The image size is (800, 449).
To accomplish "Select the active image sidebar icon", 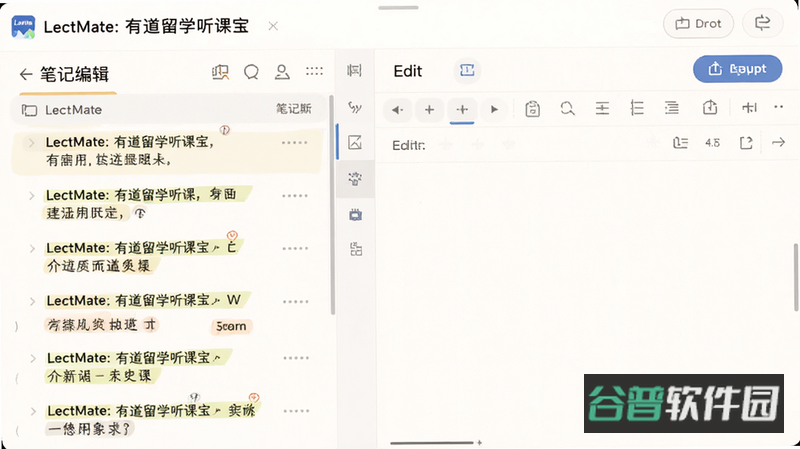I will [355, 142].
